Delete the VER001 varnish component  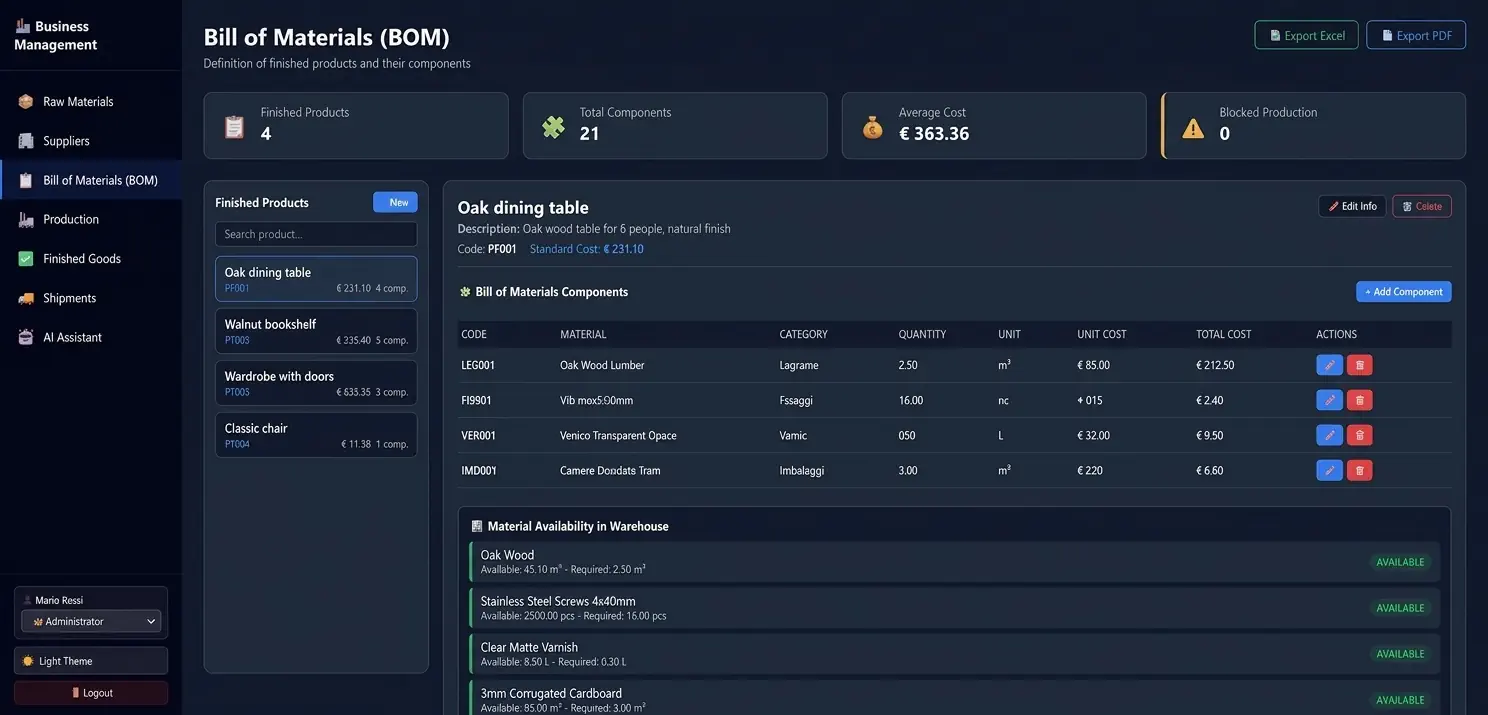click(x=1359, y=435)
